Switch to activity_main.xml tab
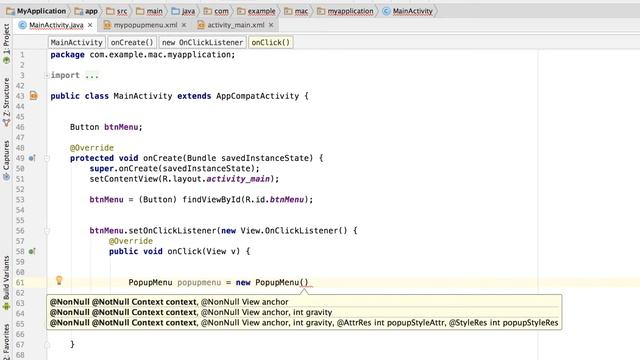640x360 pixels. (236, 25)
